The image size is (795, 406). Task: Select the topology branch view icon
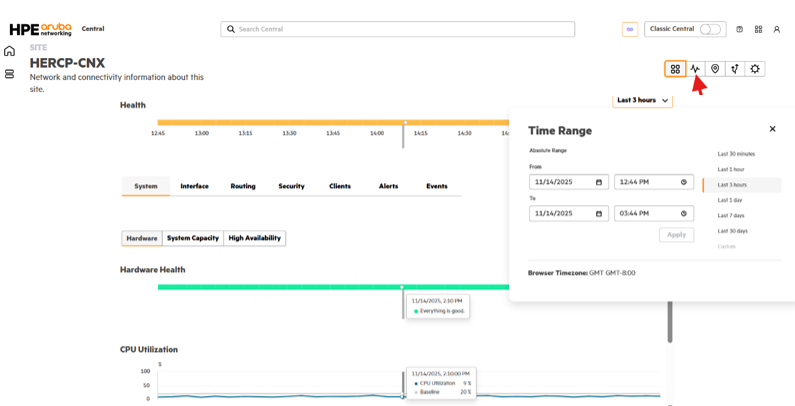tap(735, 69)
